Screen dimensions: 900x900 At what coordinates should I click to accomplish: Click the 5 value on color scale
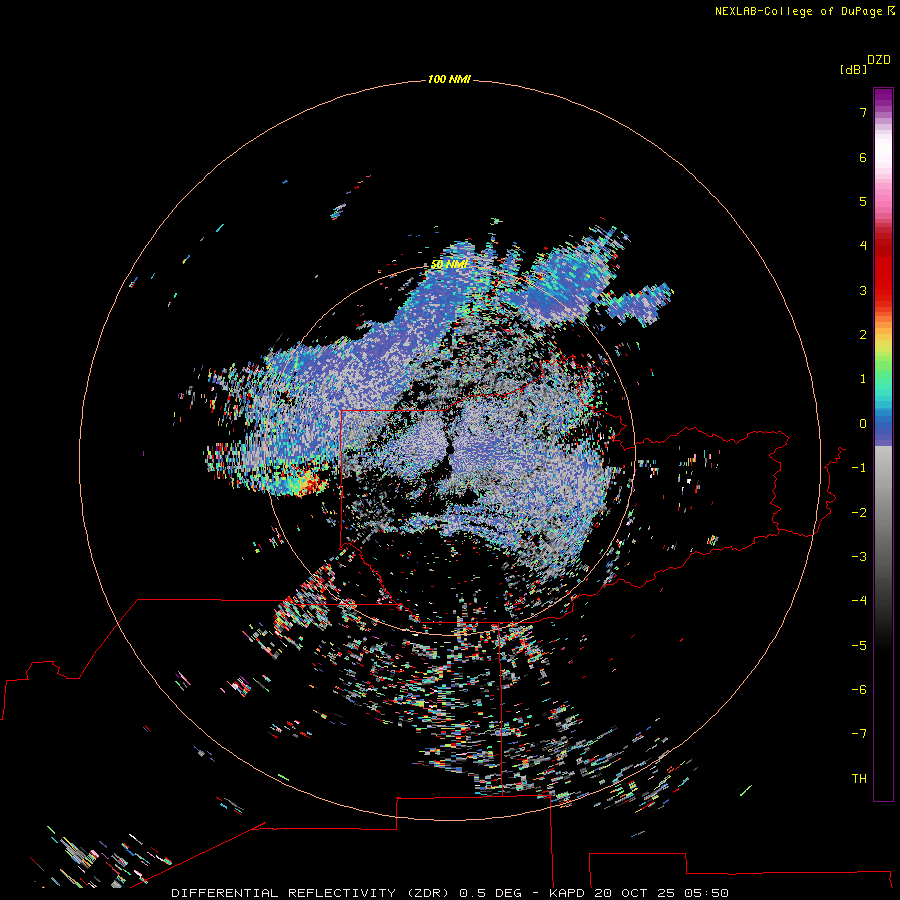[863, 201]
